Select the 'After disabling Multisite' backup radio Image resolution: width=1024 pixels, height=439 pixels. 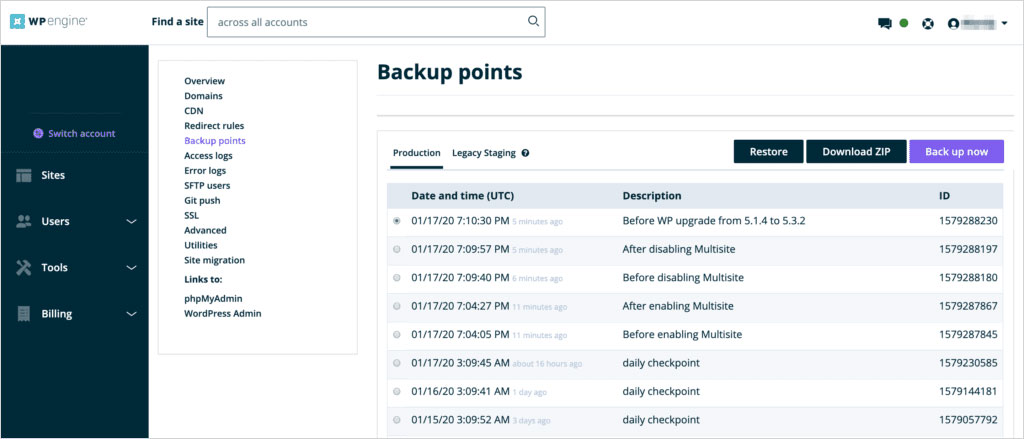pos(397,249)
